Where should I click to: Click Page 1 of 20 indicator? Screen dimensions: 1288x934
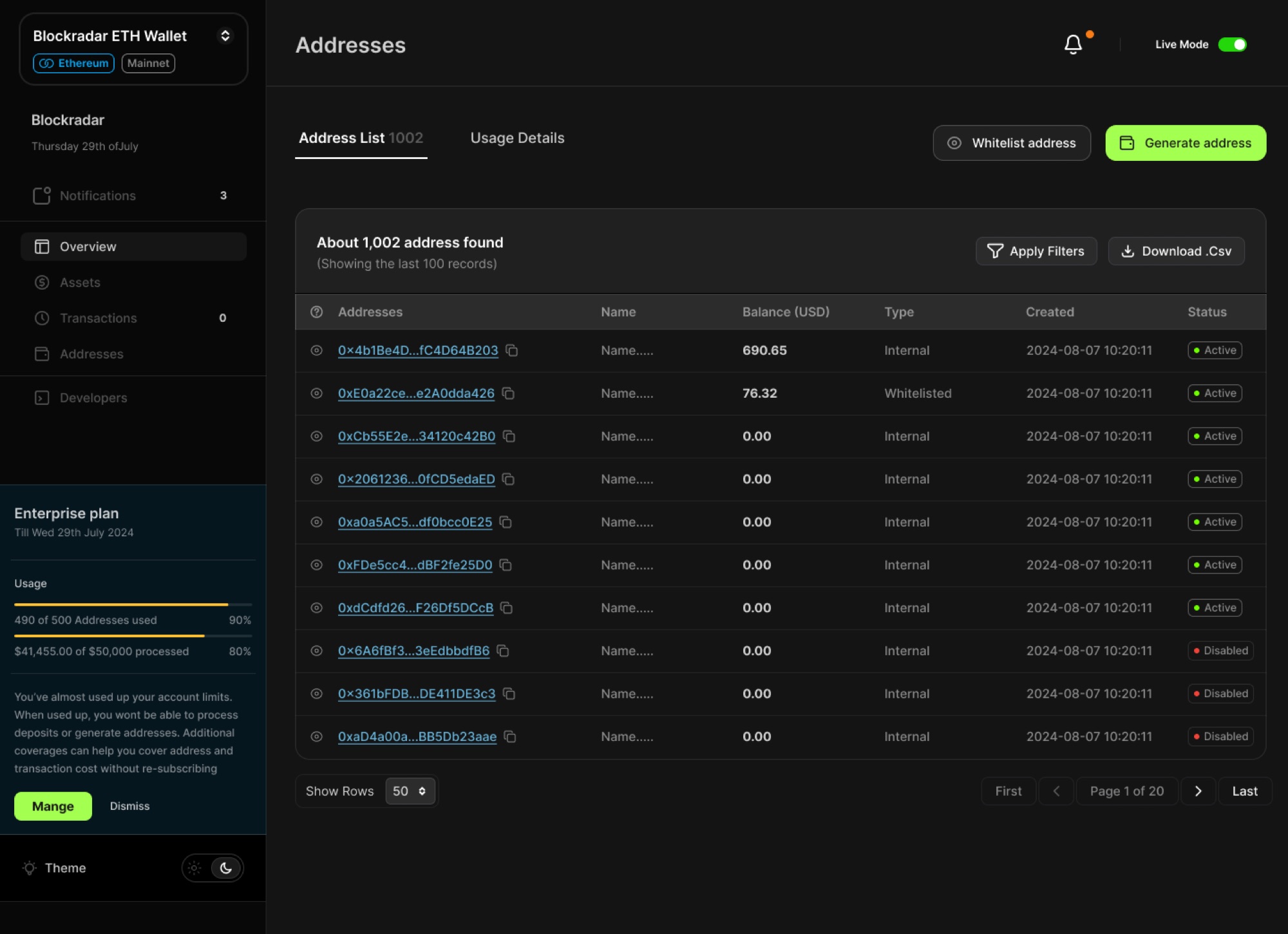tap(1127, 791)
